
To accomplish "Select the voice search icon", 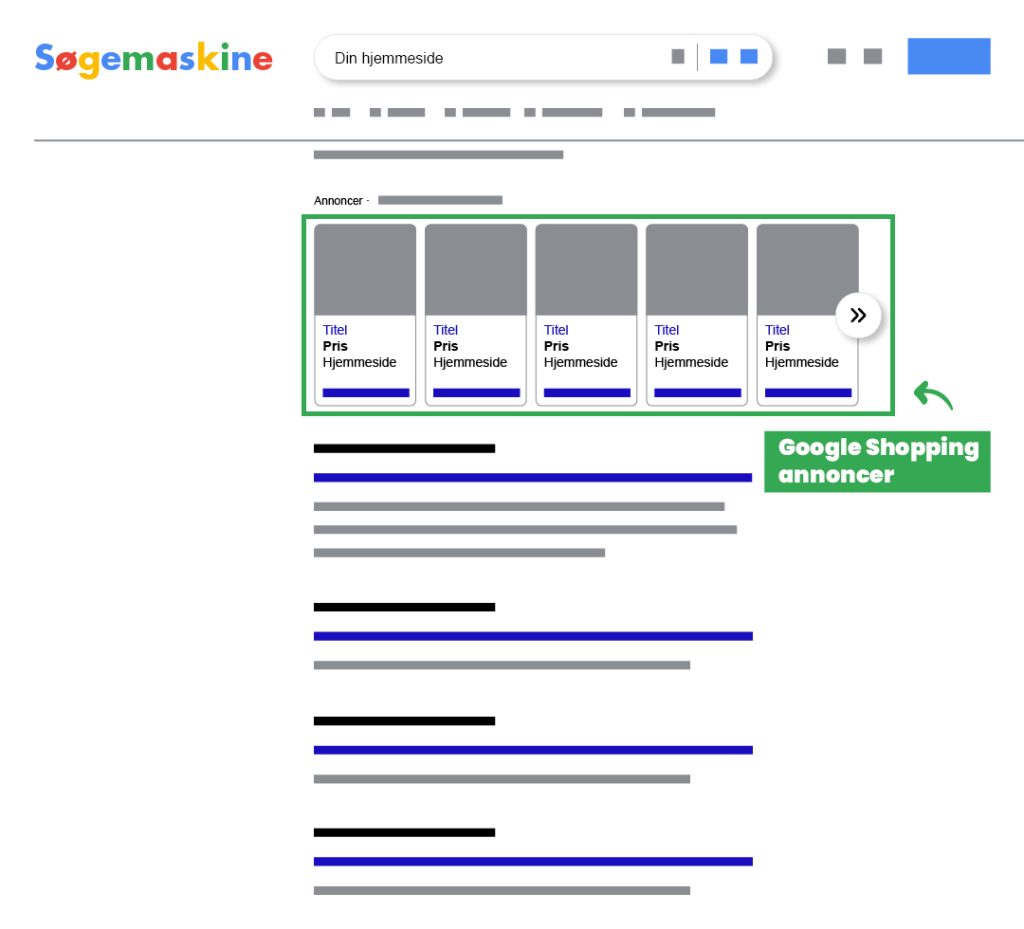I will [x=720, y=55].
